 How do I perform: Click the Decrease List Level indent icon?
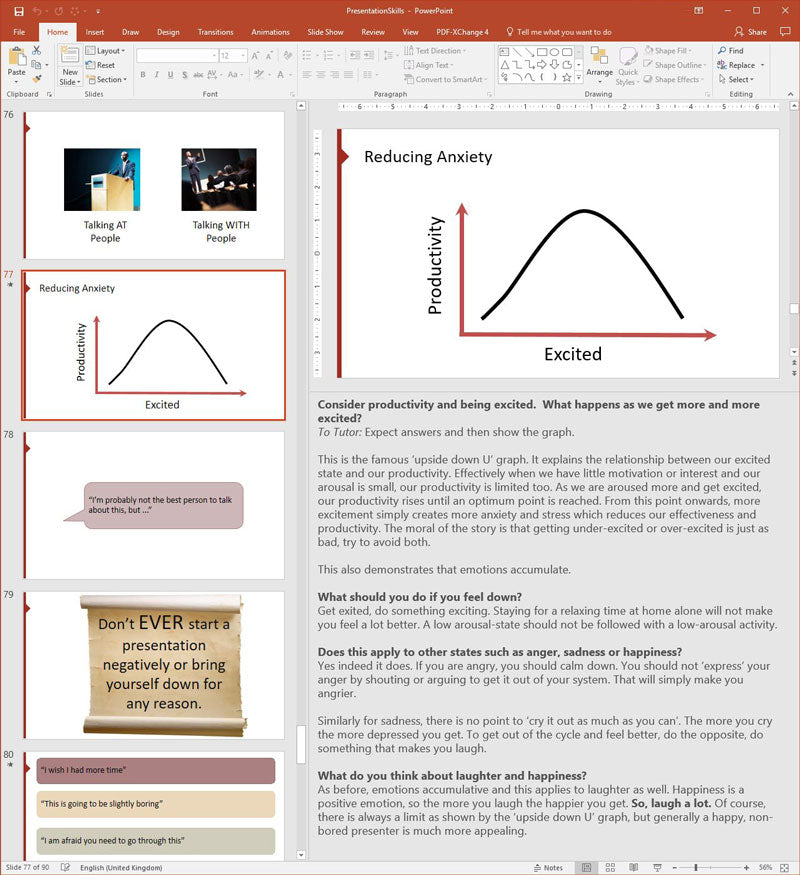354,55
